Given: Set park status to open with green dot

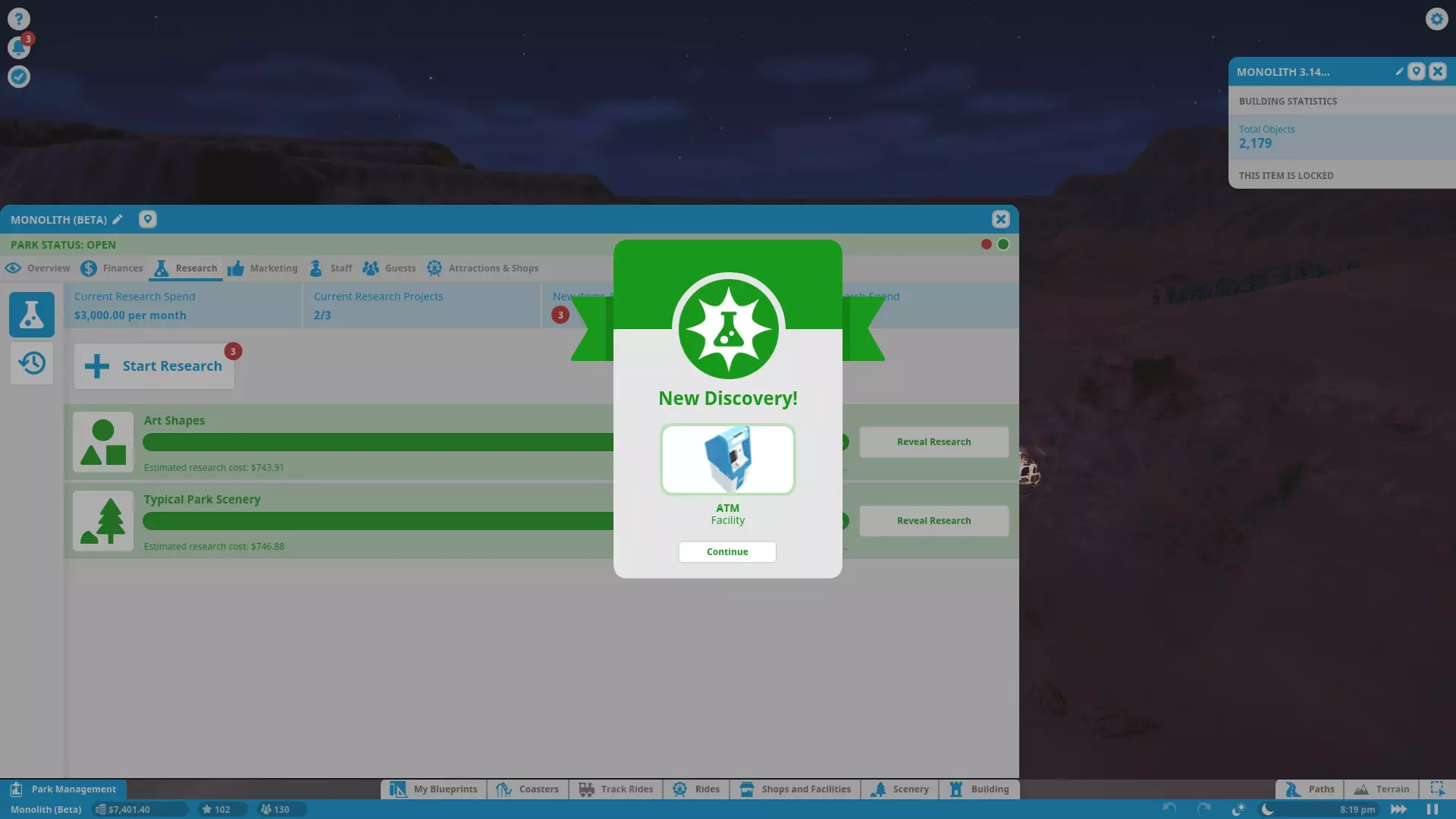Looking at the screenshot, I should coord(1003,244).
